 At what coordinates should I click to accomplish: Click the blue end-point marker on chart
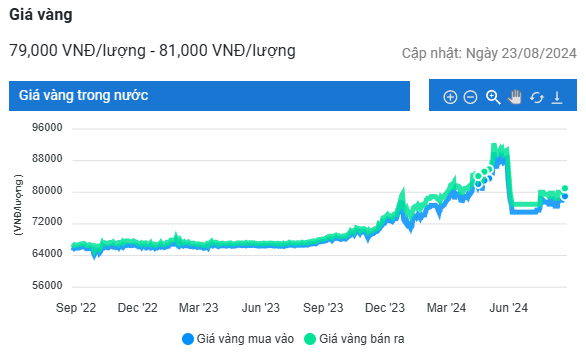point(565,196)
